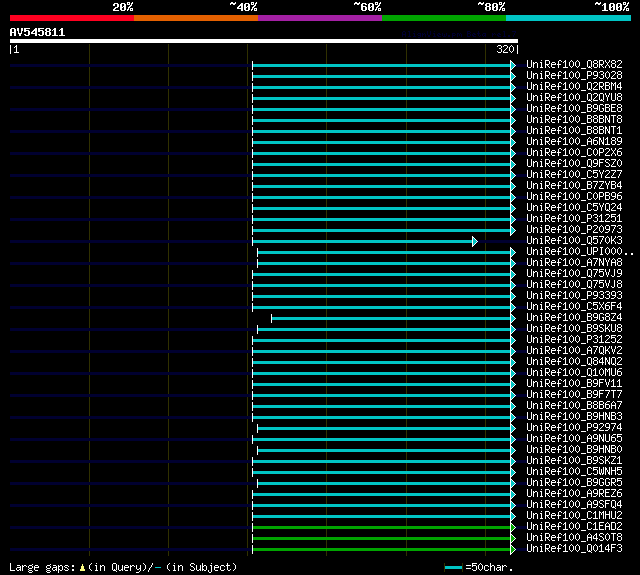Click the red 20% identity legend segment
The height and width of the screenshot is (575, 640).
point(72,18)
